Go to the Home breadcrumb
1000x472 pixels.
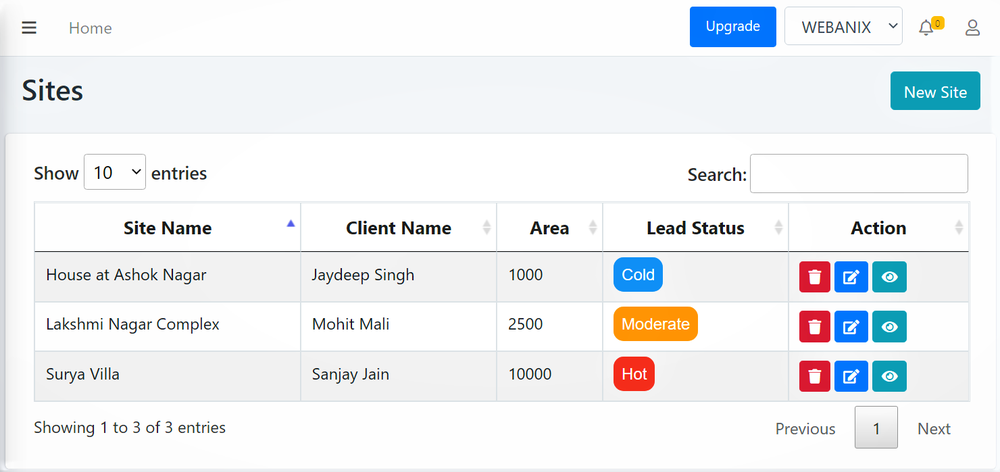tap(90, 28)
